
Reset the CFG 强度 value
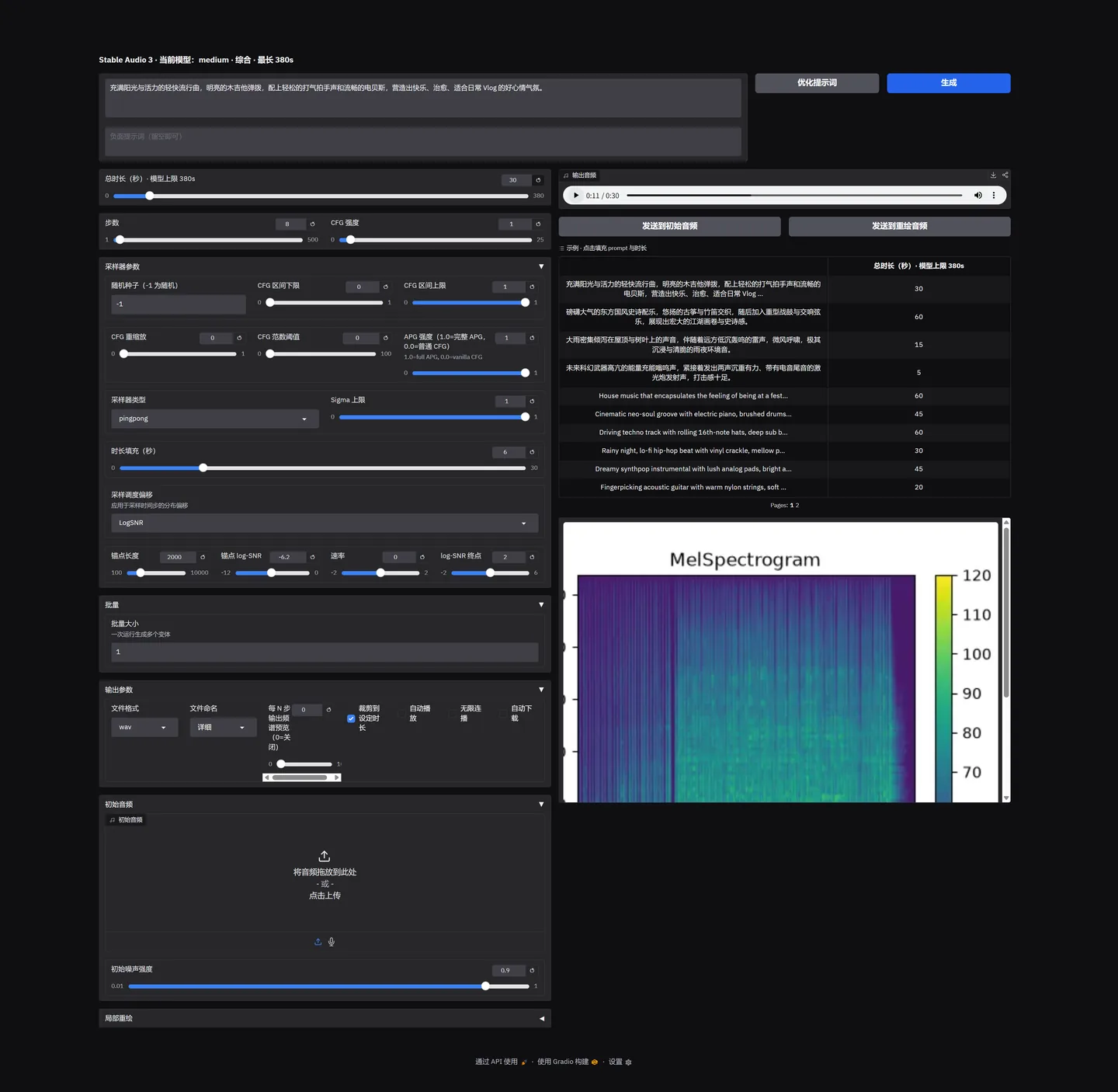pos(538,224)
